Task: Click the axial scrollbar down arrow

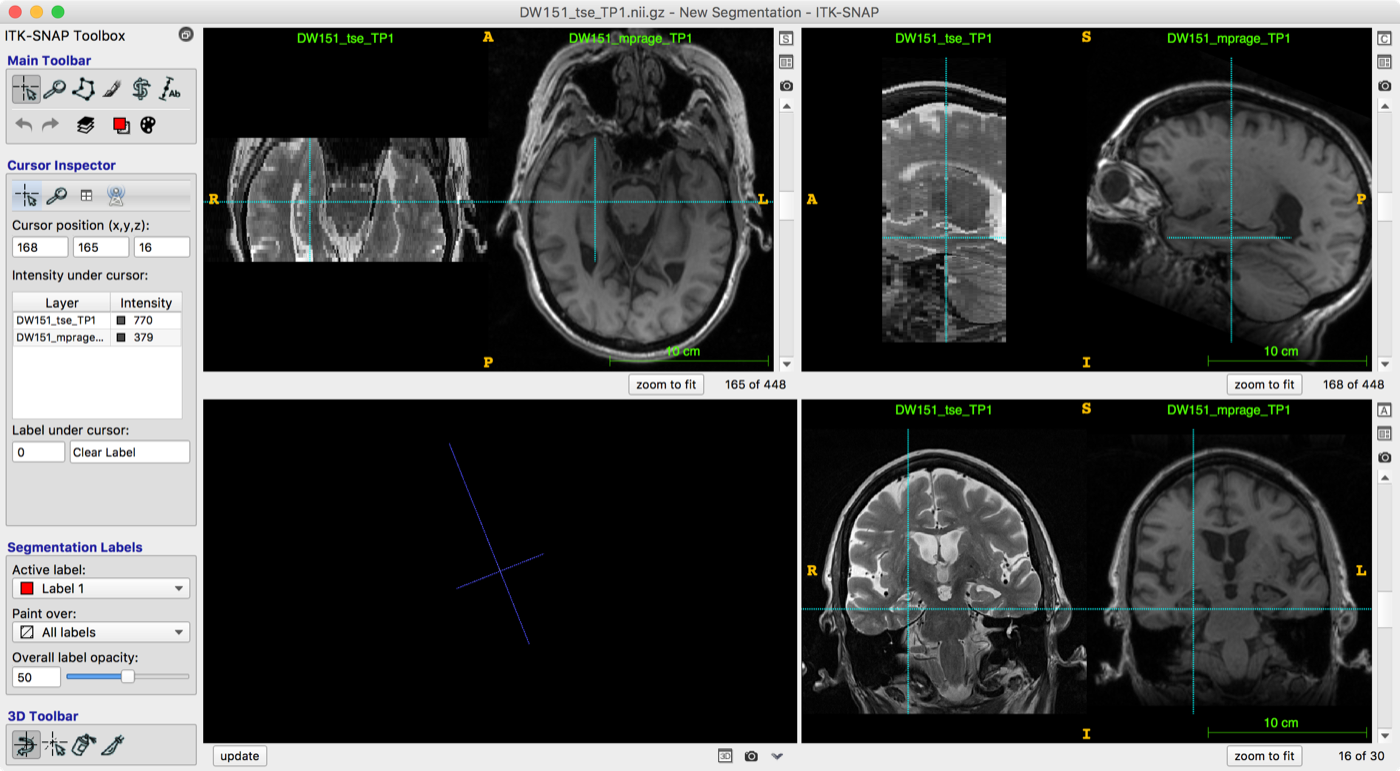Action: [x=786, y=365]
